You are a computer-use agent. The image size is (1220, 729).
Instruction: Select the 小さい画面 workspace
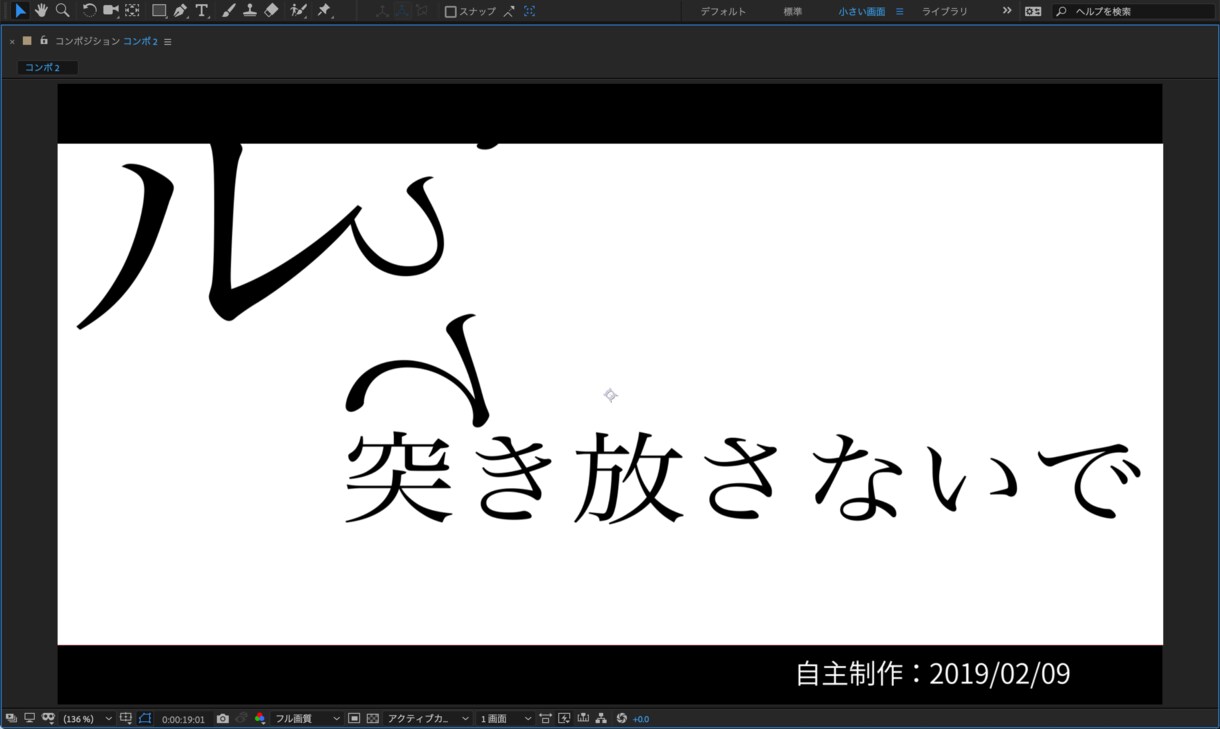pos(862,12)
